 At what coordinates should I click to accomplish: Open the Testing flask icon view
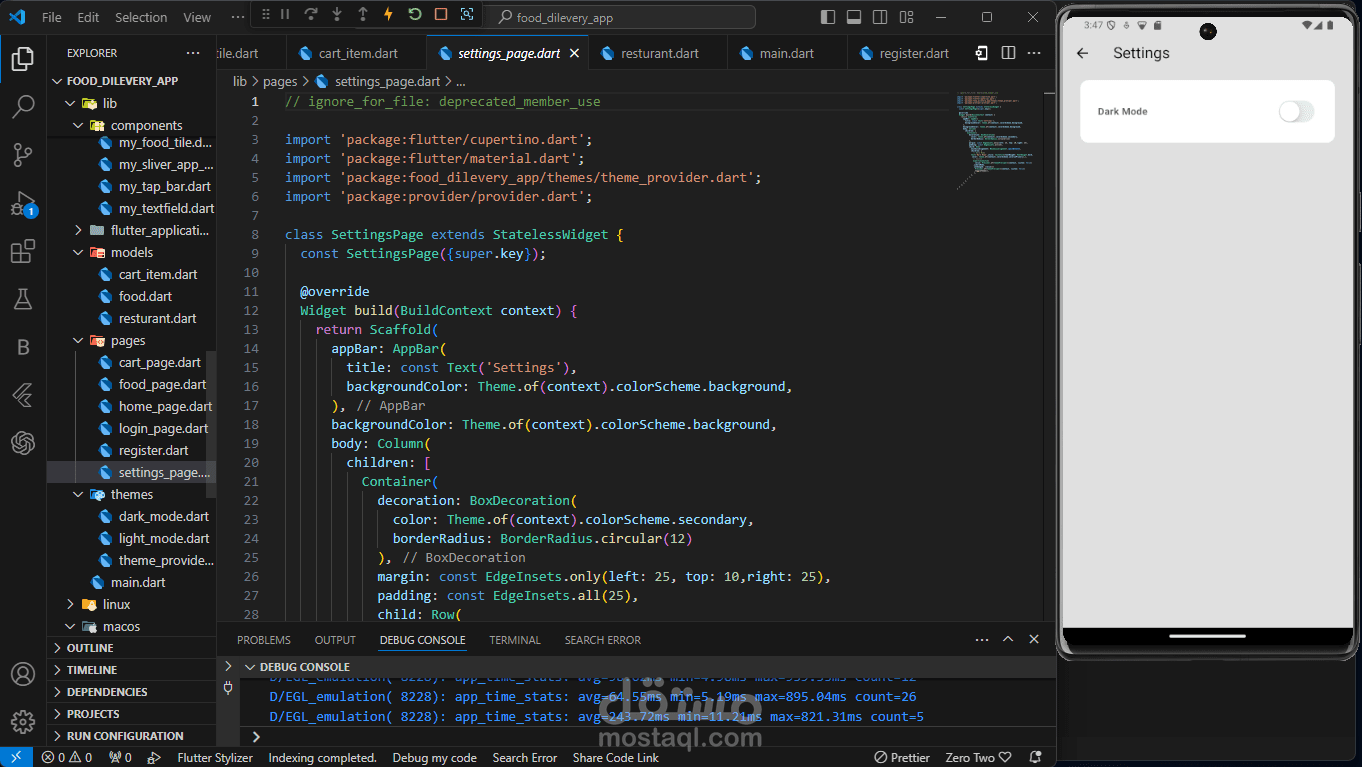click(22, 298)
